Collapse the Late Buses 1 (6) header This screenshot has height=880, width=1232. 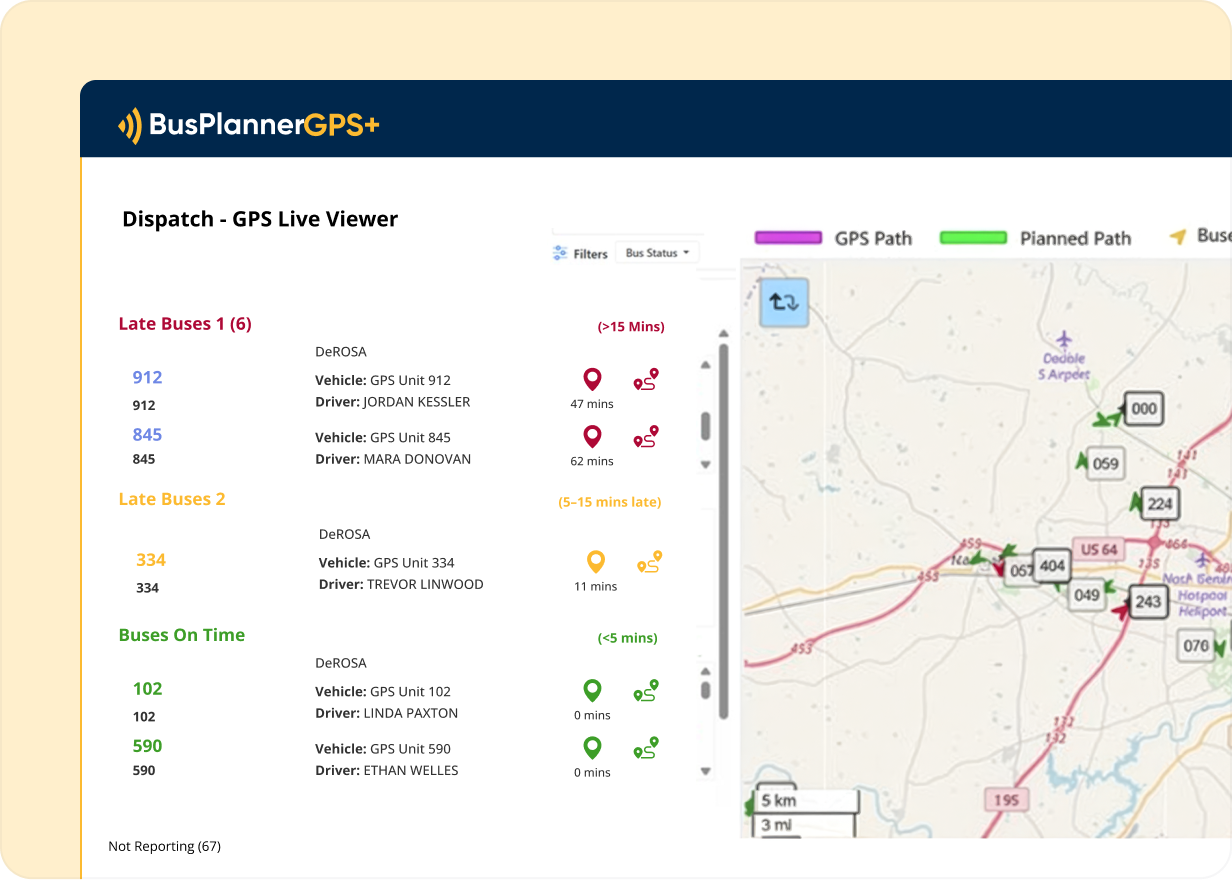click(185, 324)
